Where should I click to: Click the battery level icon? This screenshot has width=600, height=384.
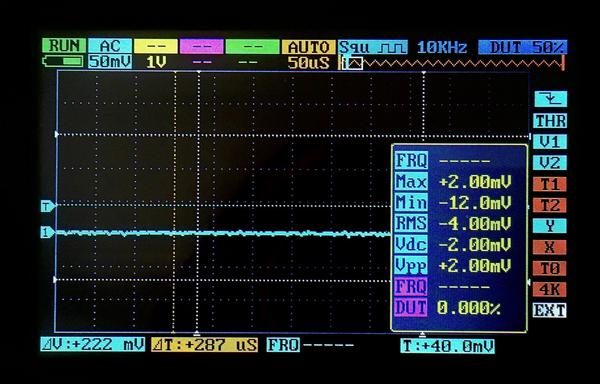coord(63,61)
